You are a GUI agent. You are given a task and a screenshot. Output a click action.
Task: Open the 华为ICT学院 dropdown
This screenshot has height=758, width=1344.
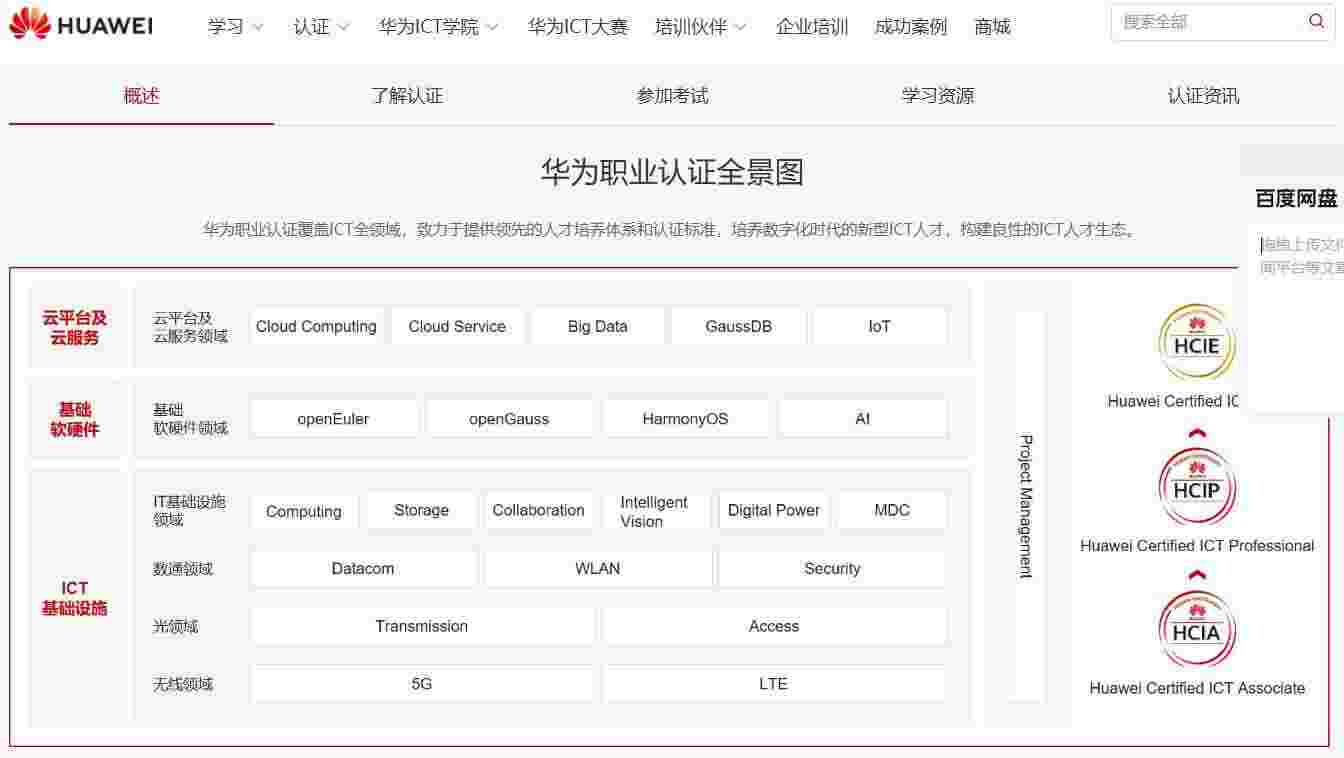[x=438, y=27]
